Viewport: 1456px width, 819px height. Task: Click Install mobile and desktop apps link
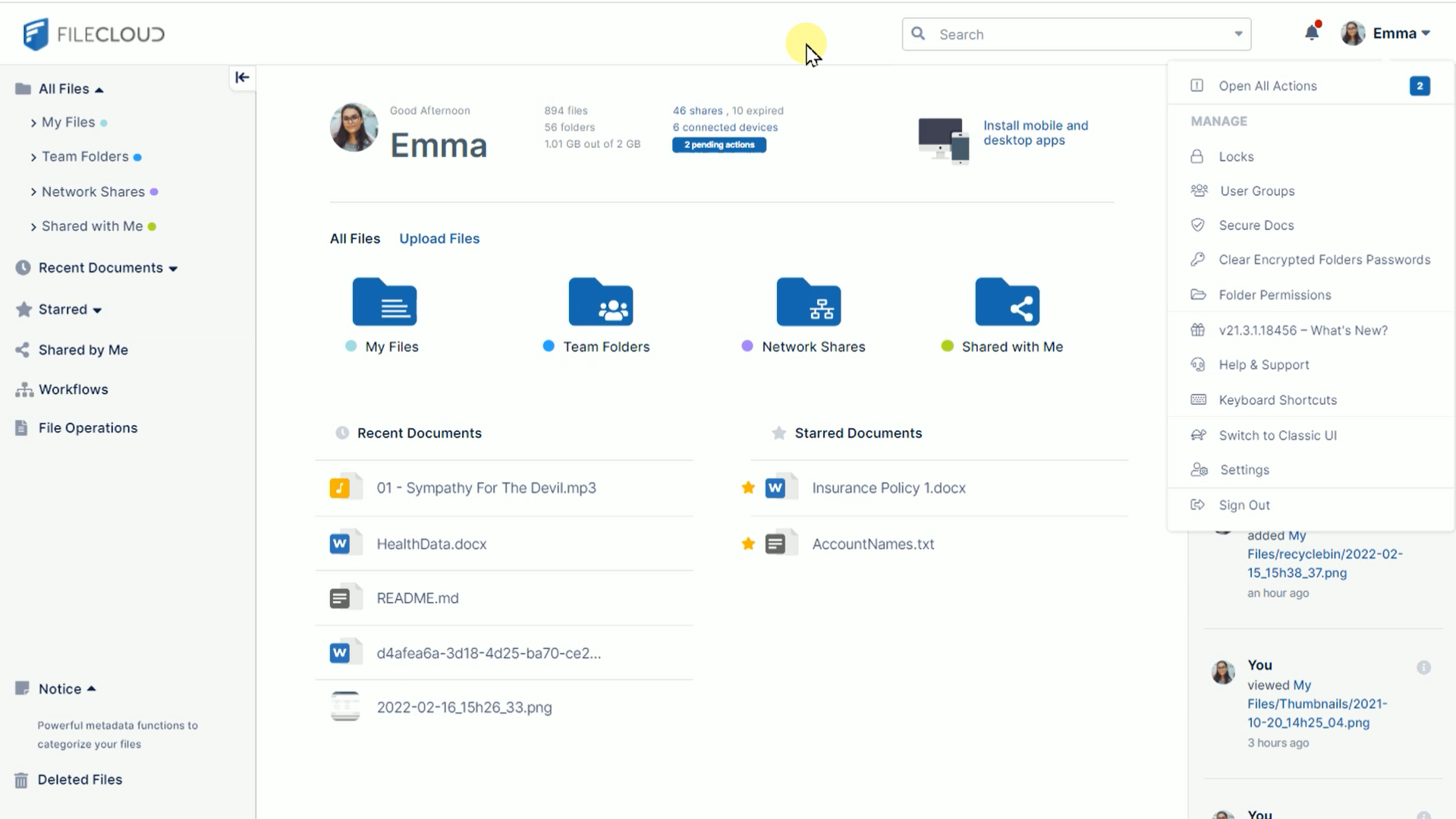pos(1035,133)
